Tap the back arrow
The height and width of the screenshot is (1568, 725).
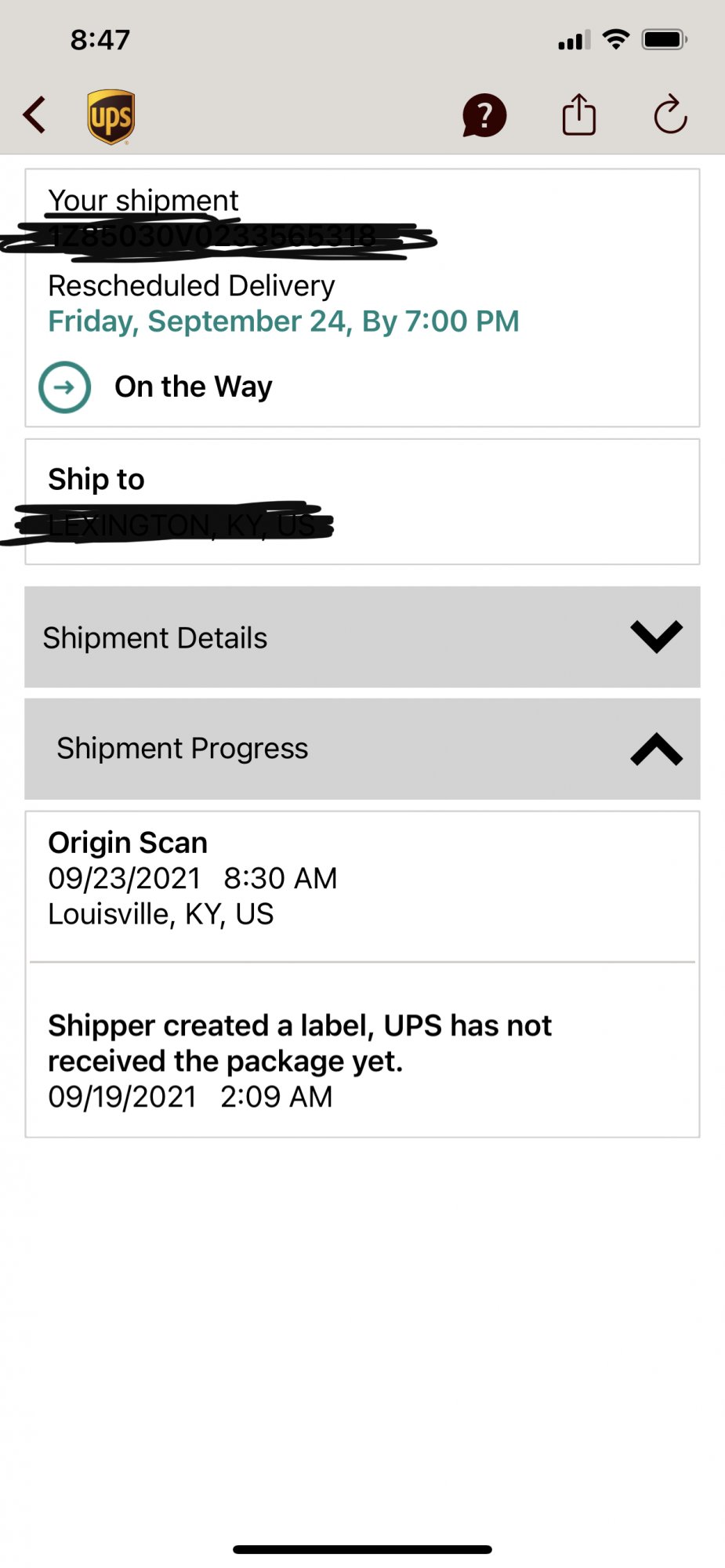point(34,116)
